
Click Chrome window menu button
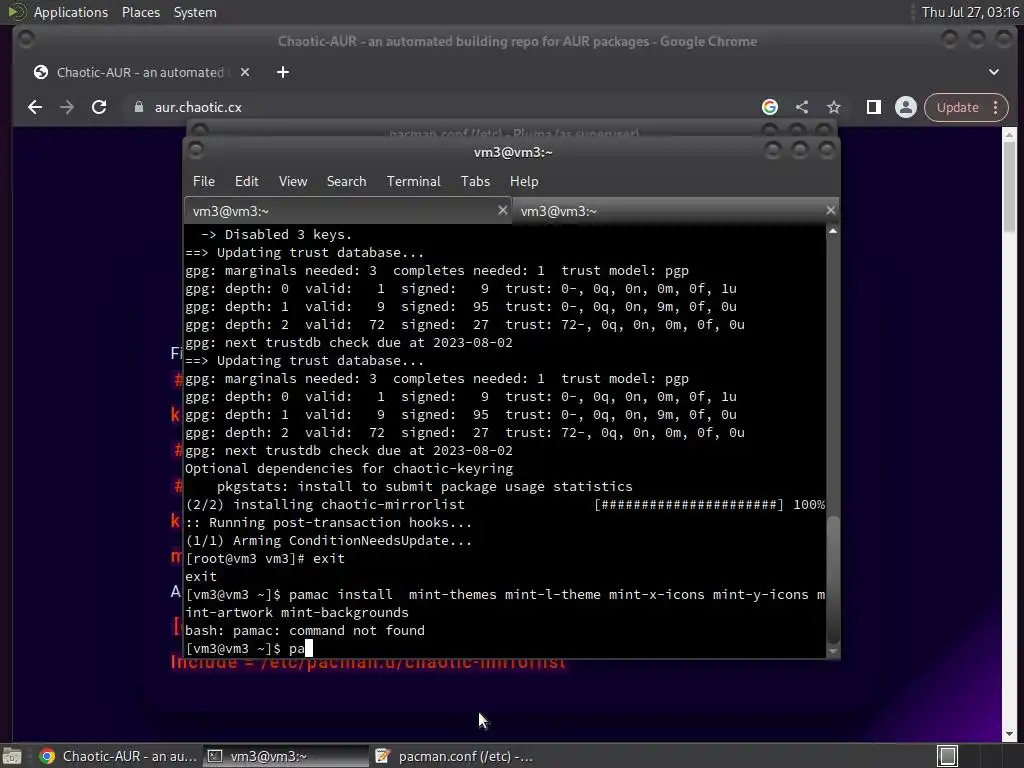tap(26, 40)
